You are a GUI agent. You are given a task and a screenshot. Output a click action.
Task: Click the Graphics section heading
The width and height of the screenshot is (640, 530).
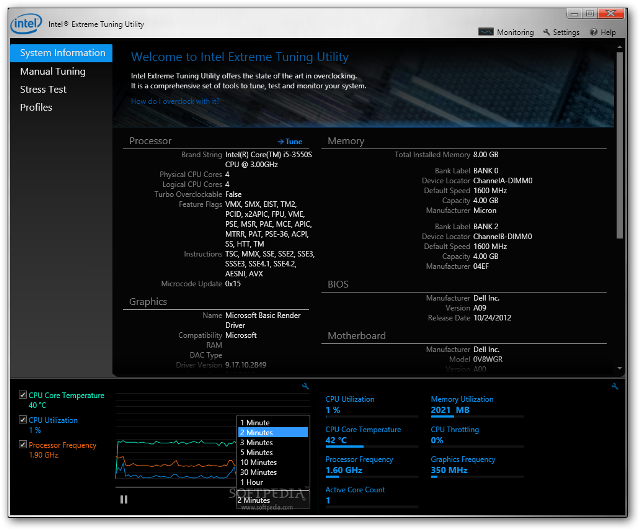click(x=148, y=302)
